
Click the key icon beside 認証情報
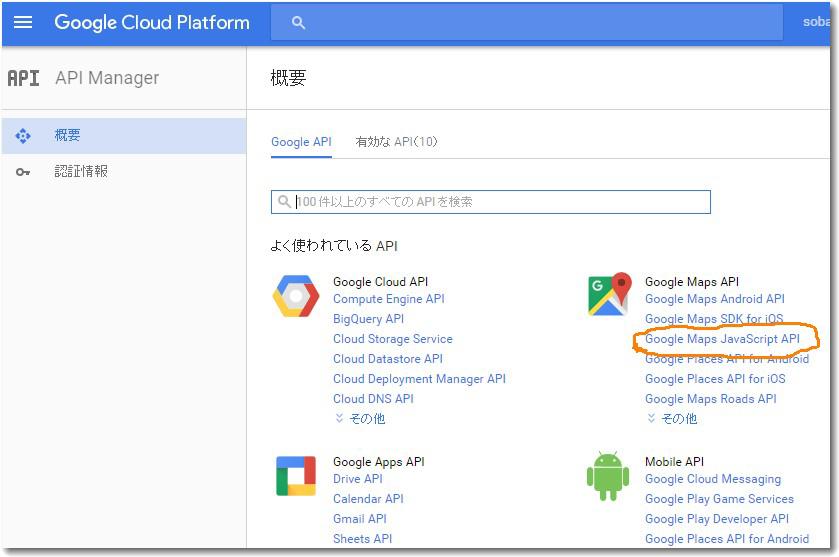coord(22,172)
